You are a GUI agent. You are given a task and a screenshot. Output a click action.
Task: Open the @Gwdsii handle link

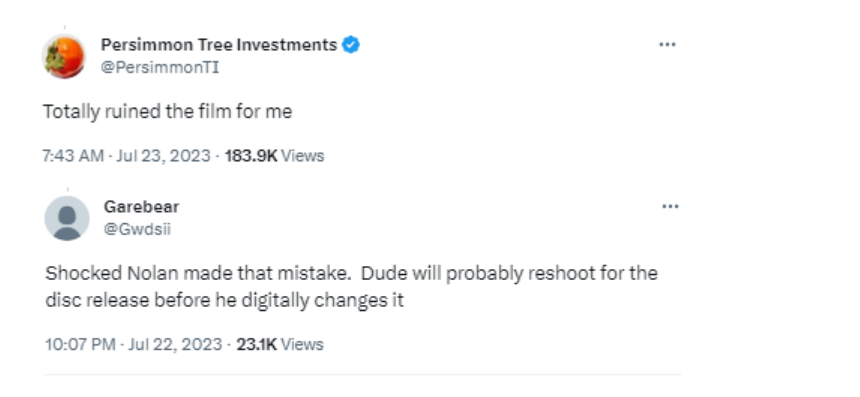click(137, 229)
